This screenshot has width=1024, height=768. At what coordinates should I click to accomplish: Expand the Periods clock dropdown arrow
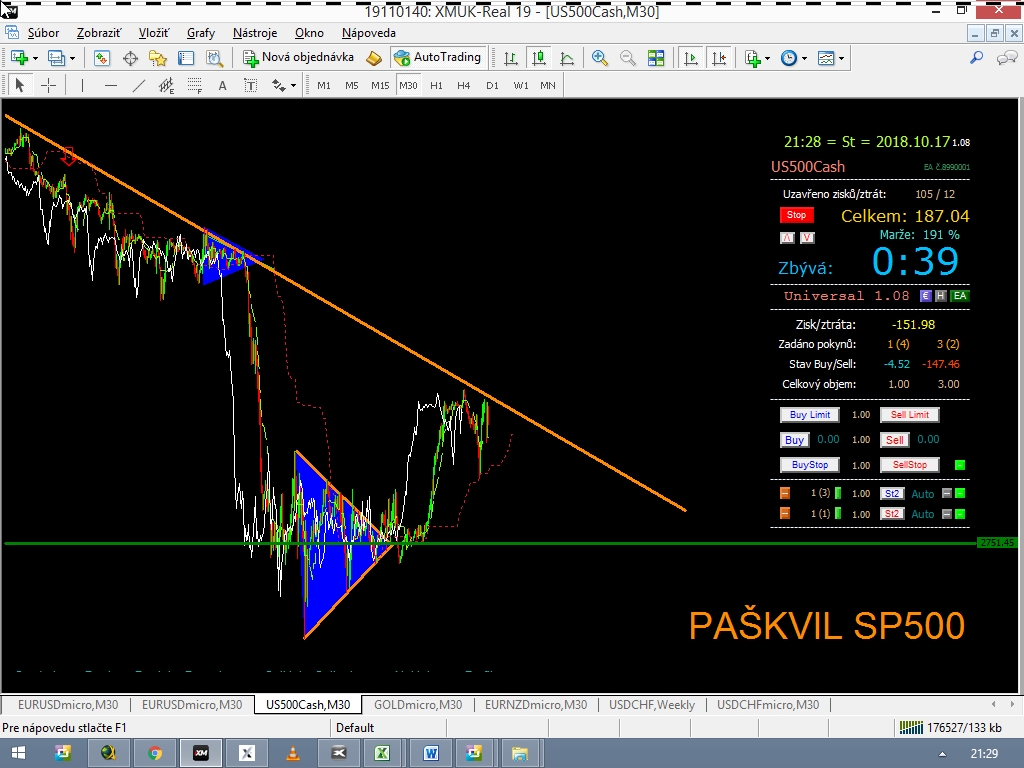(x=804, y=58)
